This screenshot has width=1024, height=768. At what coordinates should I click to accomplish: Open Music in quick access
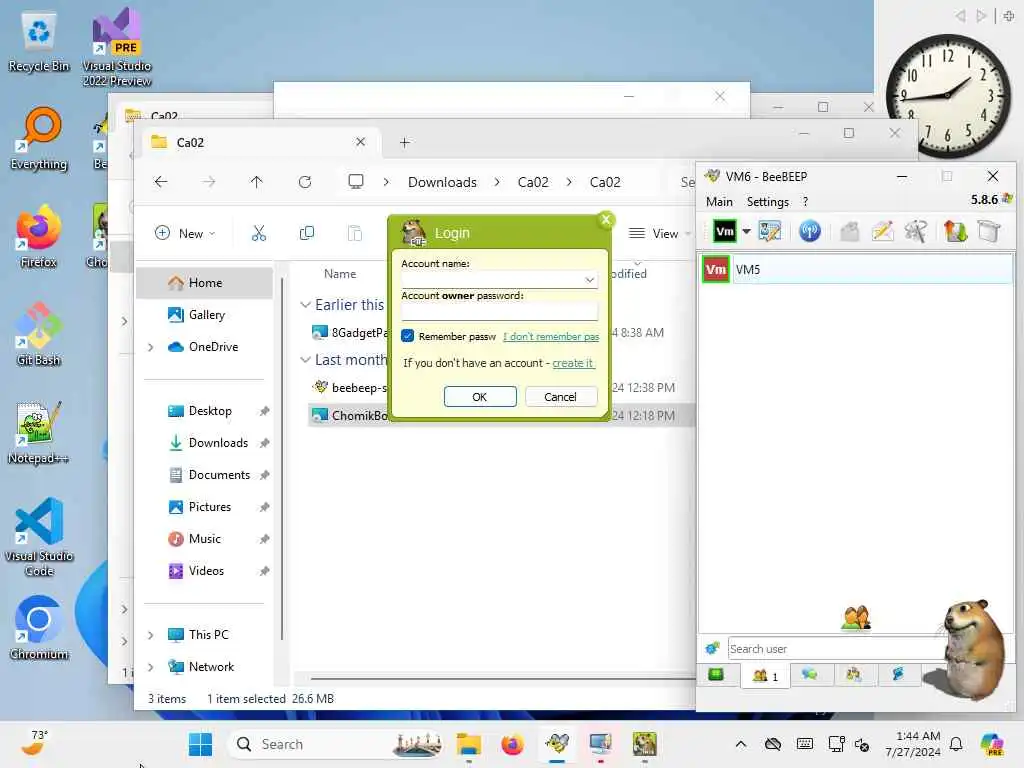coord(204,539)
